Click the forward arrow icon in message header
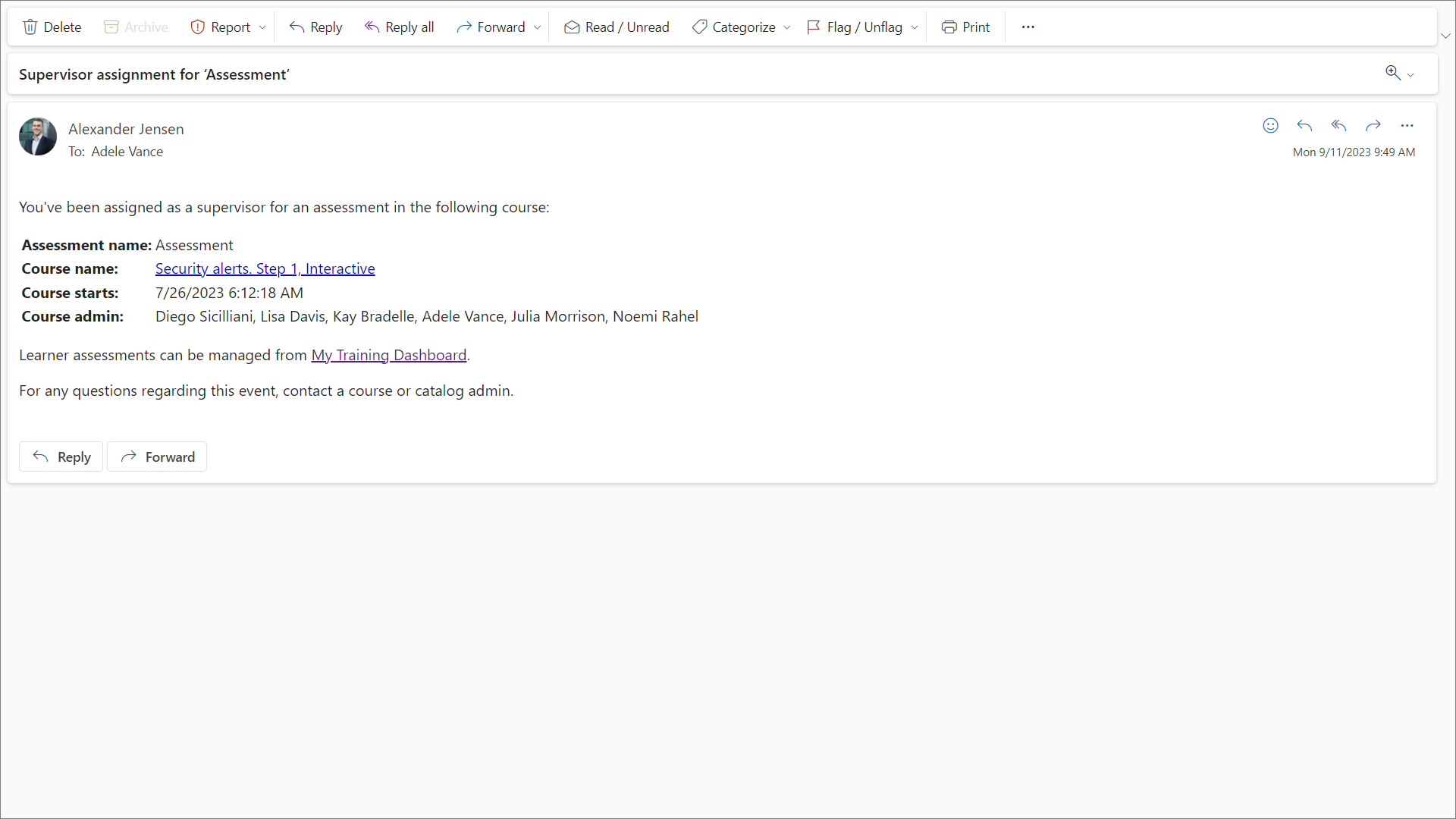 pyautogui.click(x=1373, y=126)
